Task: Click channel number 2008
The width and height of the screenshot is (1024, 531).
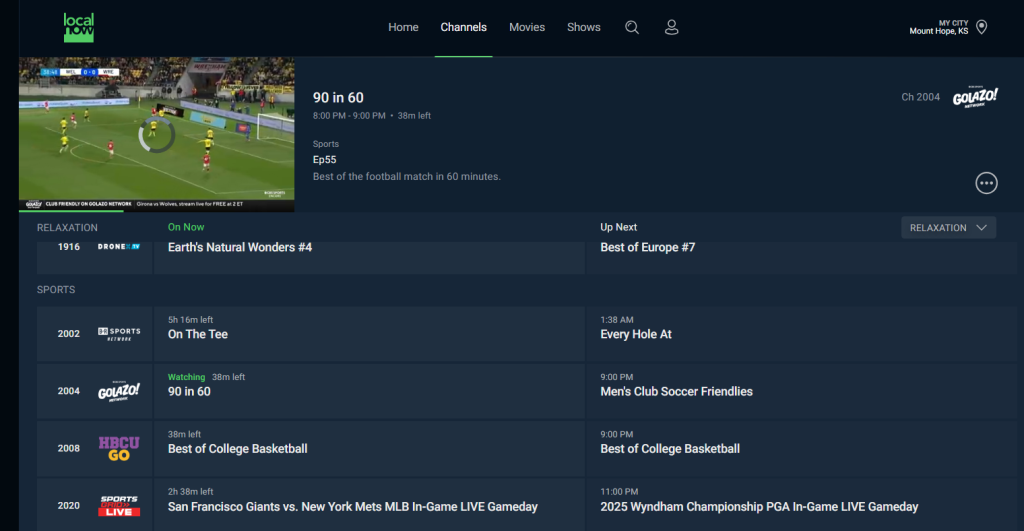Action: coord(69,449)
